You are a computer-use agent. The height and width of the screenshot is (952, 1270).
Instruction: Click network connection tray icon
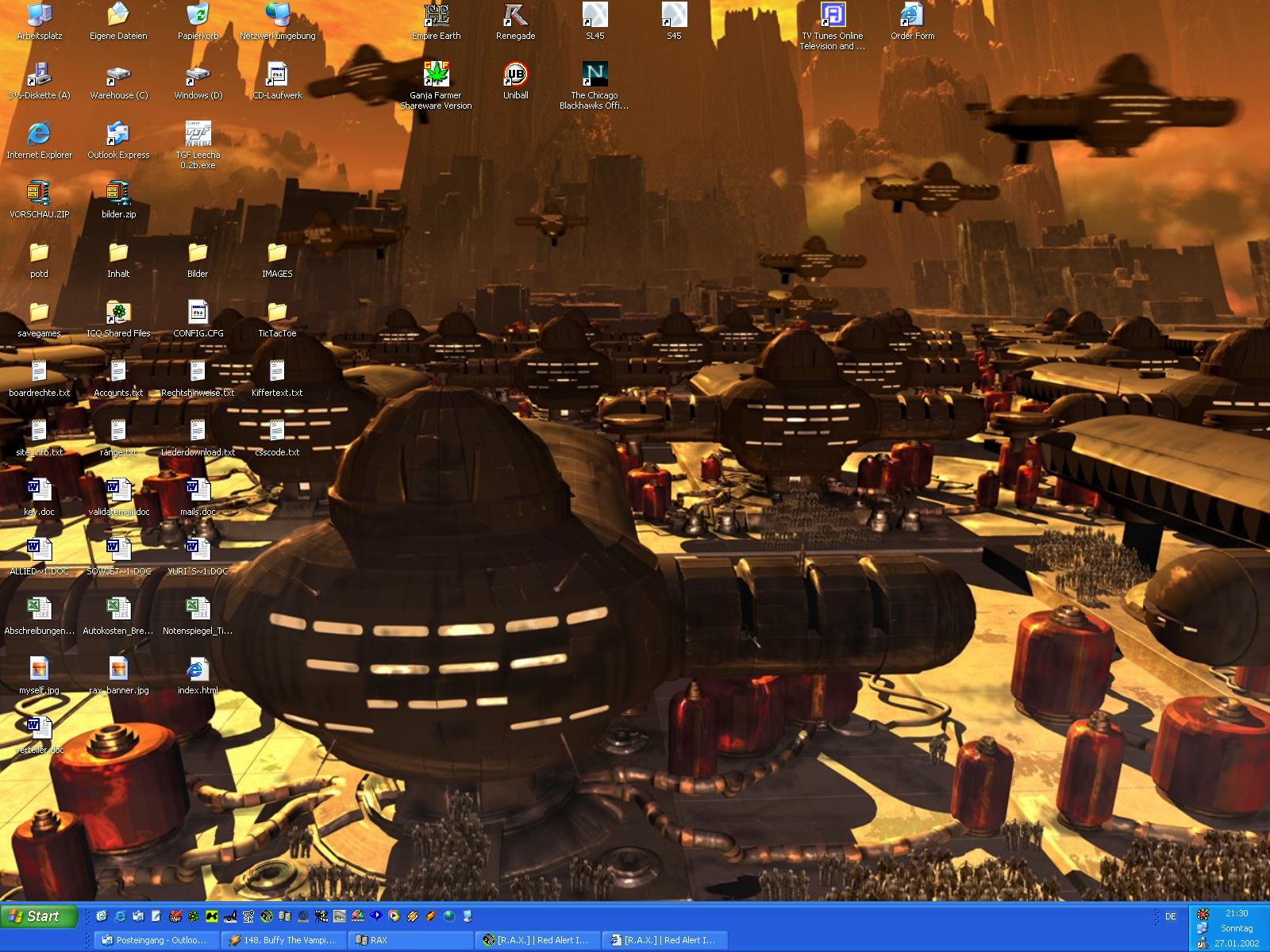[x=1203, y=927]
